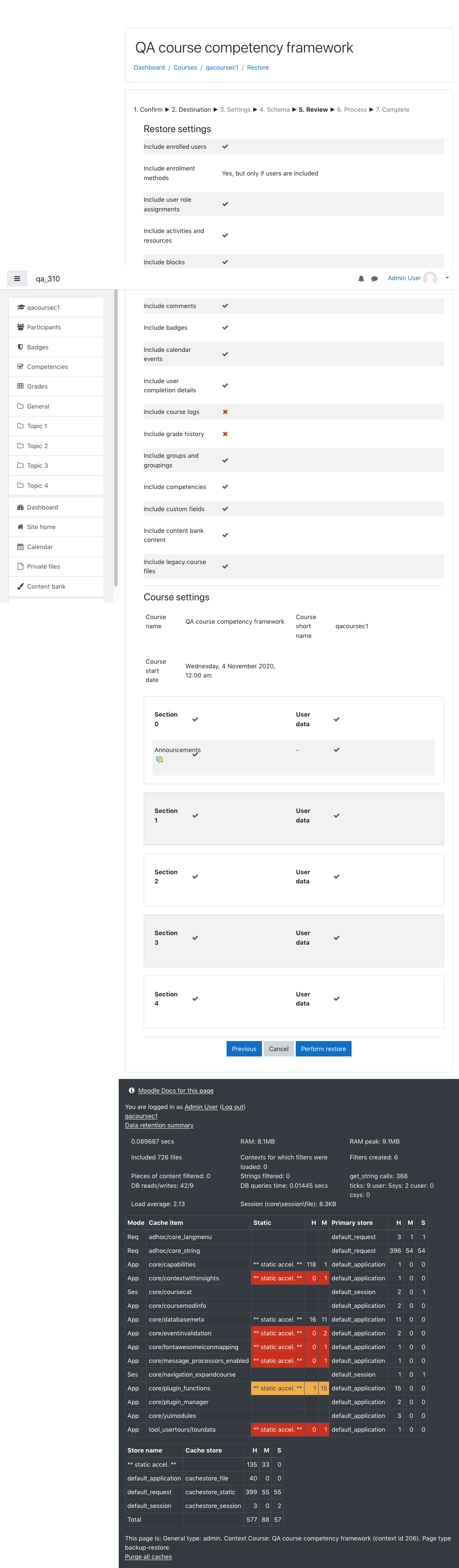Click the Content bank brush icon
The width and height of the screenshot is (459, 1568).
pos(21,586)
